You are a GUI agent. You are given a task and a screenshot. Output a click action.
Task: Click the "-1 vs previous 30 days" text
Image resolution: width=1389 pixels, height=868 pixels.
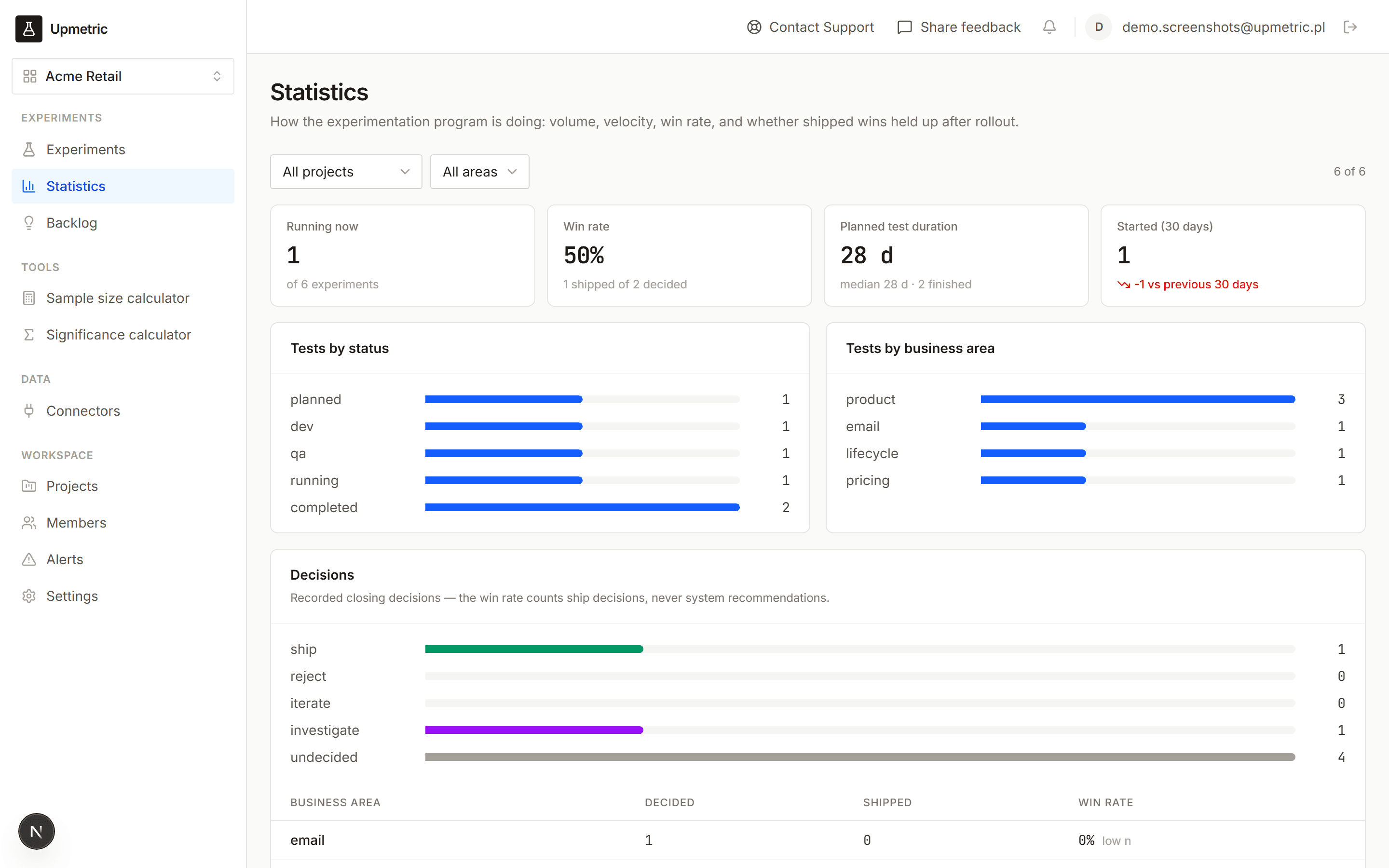[1196, 284]
